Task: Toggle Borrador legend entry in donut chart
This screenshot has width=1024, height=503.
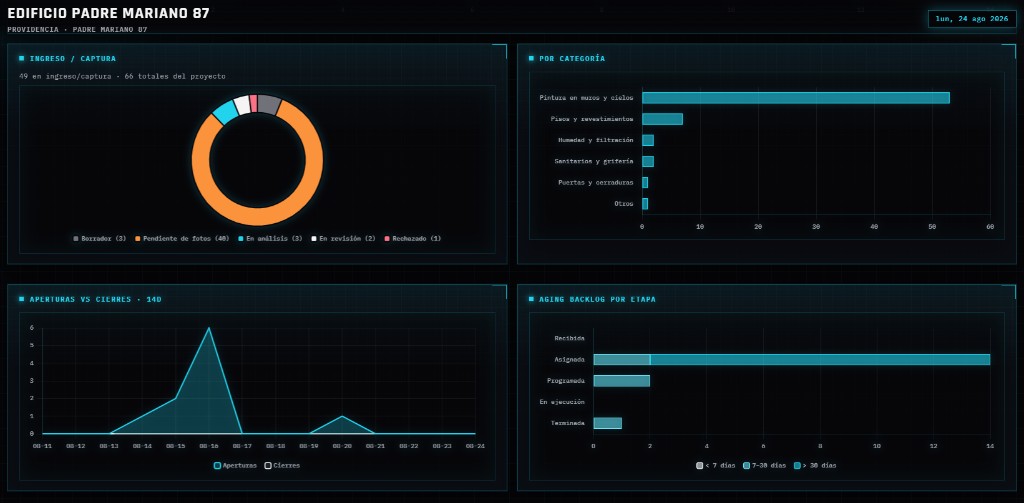Action: [x=100, y=238]
